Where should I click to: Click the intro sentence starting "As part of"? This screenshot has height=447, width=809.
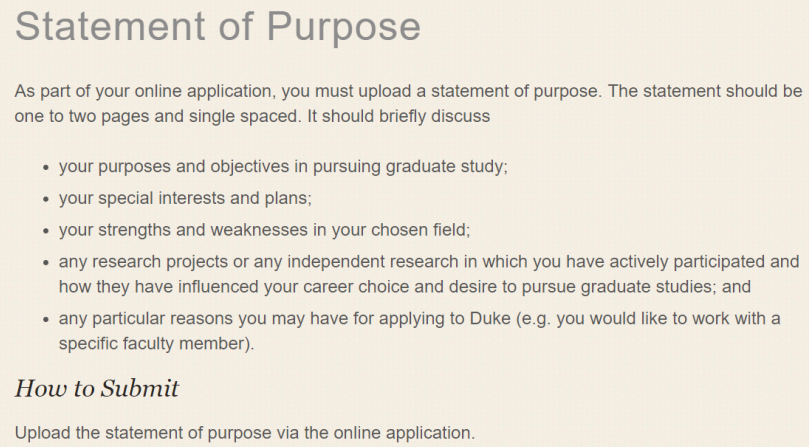300,91
